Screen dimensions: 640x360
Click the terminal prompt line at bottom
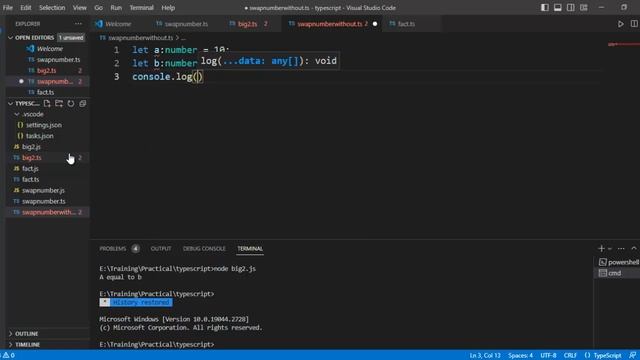(157, 344)
